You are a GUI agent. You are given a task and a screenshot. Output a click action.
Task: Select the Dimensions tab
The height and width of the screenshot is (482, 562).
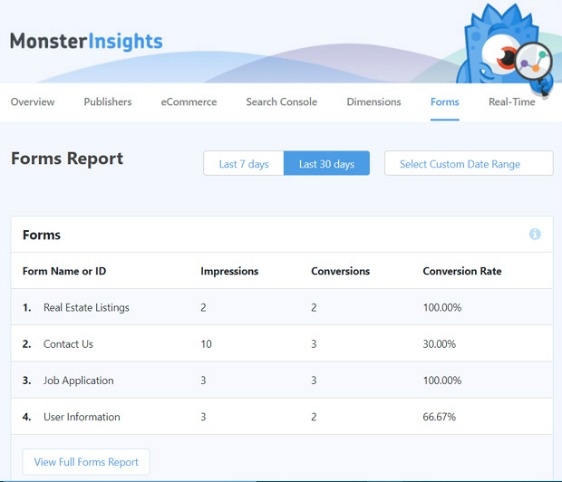[x=373, y=102]
